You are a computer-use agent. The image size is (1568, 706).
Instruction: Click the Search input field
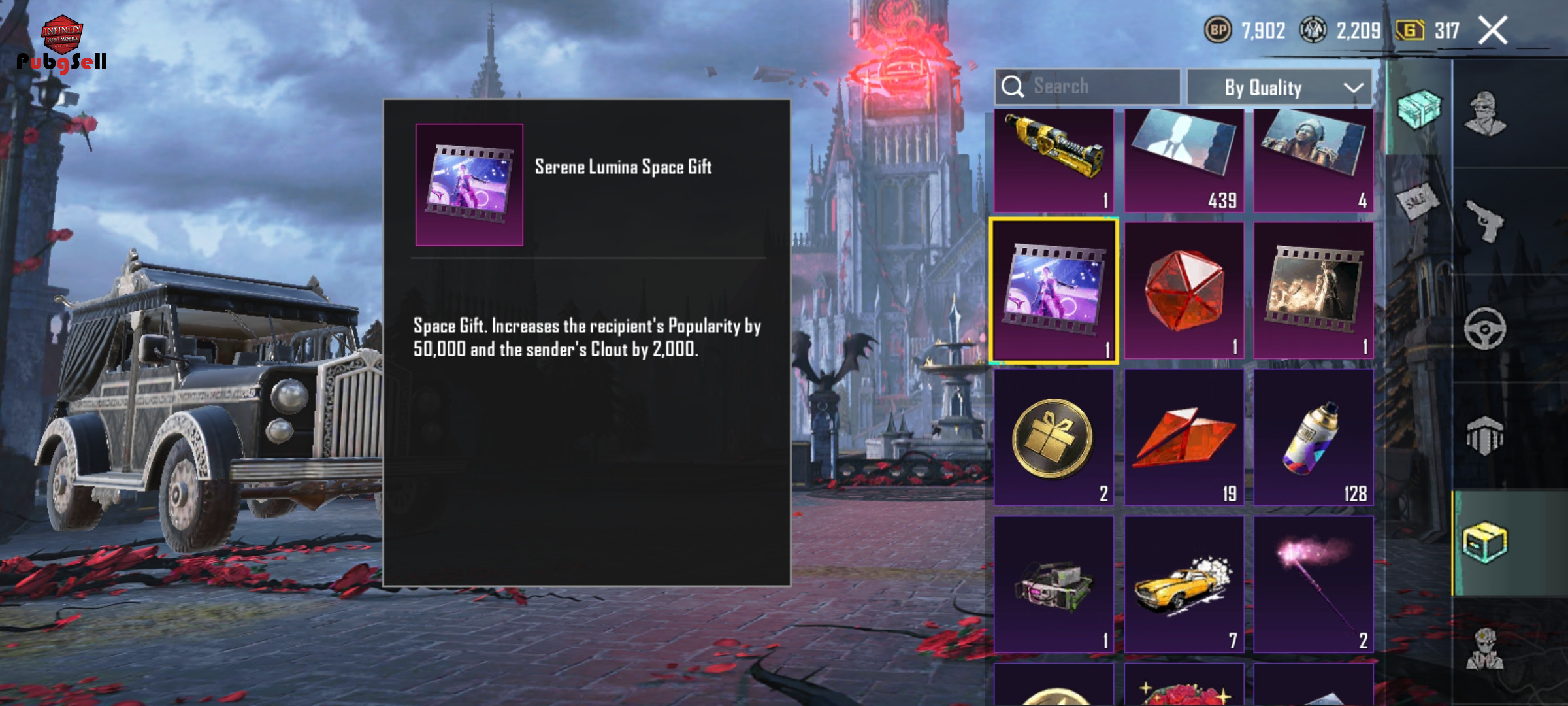coord(1087,86)
